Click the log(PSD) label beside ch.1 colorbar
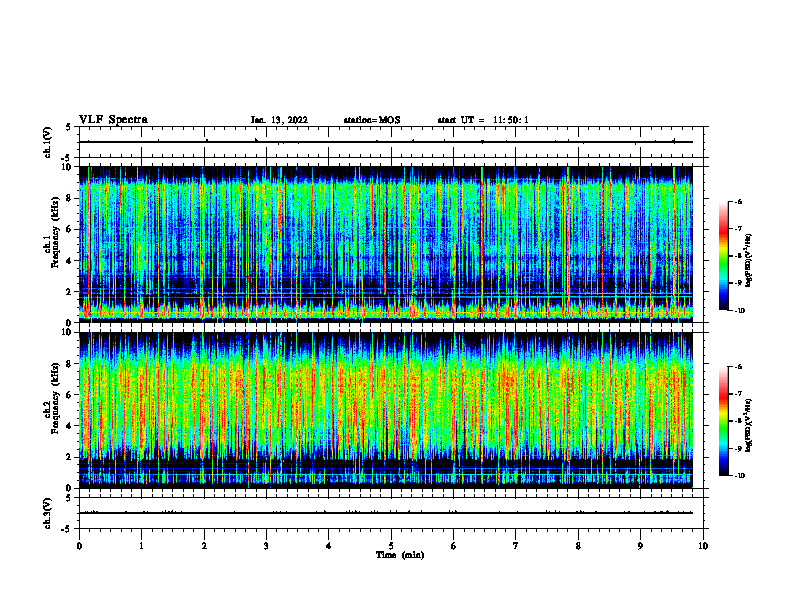 749,261
